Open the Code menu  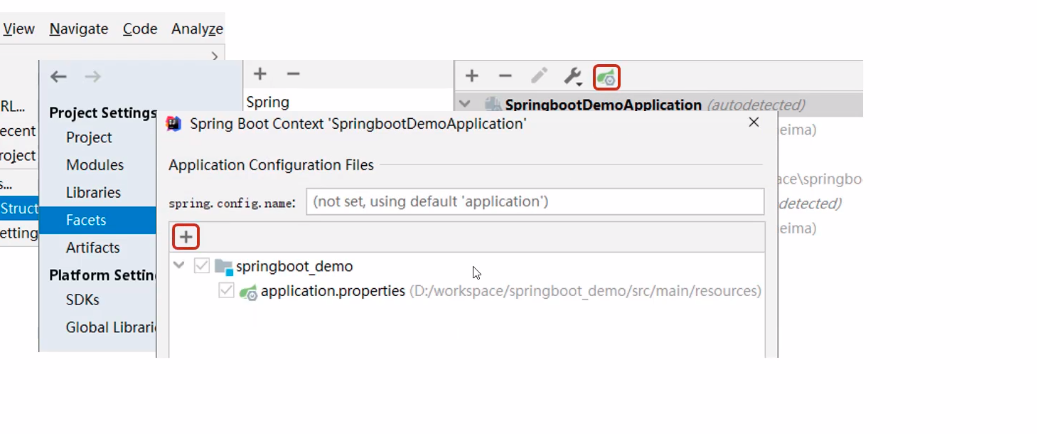140,29
